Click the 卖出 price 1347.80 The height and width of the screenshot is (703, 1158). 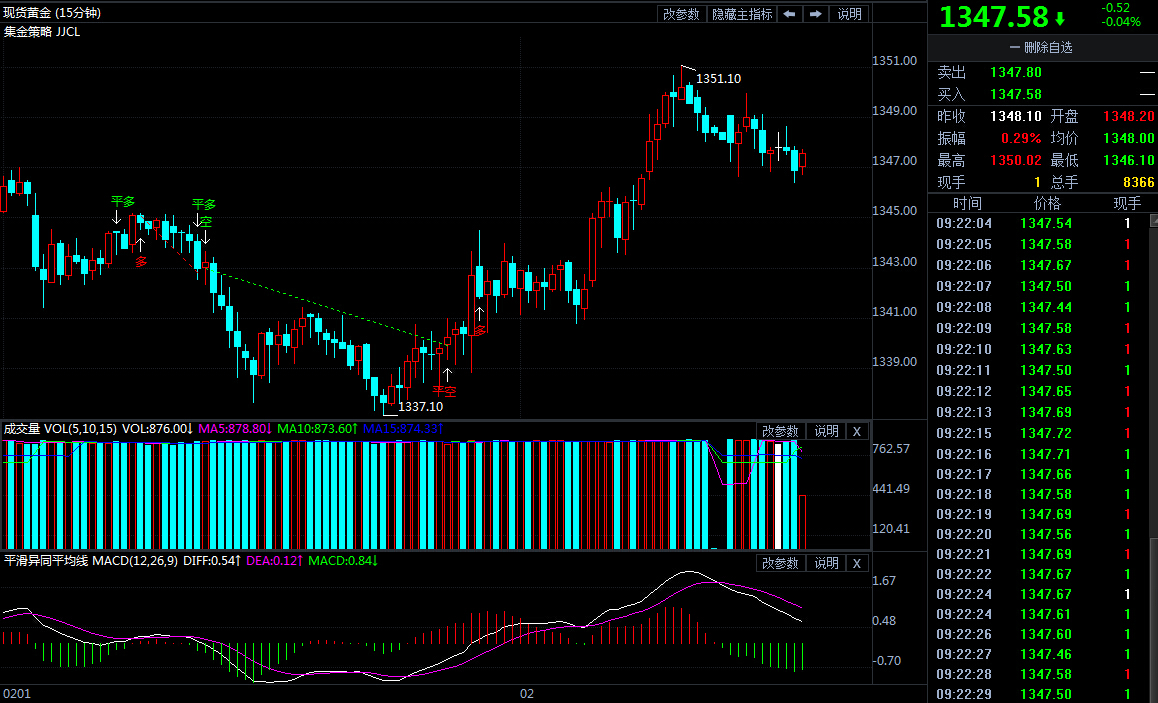click(x=1015, y=72)
